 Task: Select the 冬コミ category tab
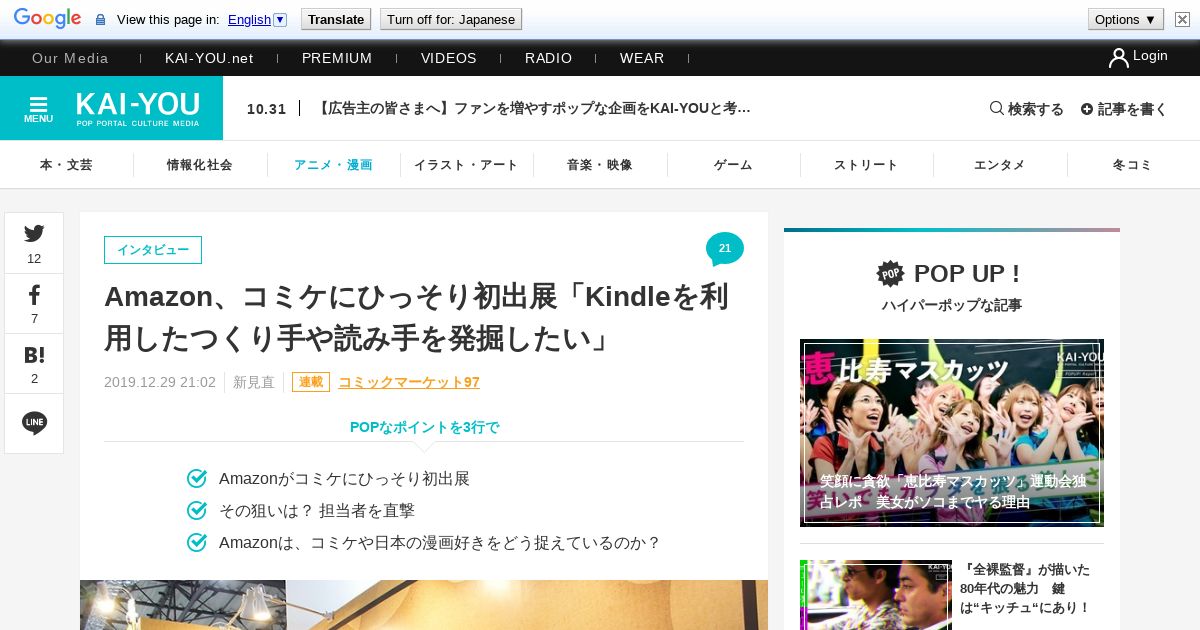pos(1133,165)
